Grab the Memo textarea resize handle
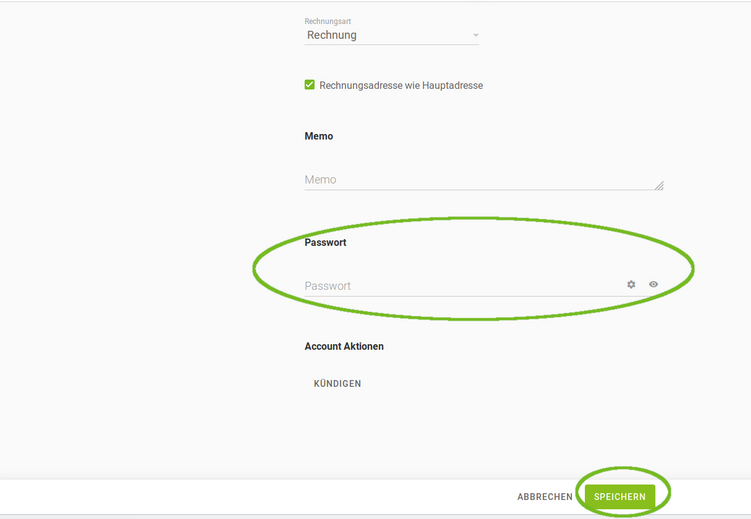 [659, 185]
